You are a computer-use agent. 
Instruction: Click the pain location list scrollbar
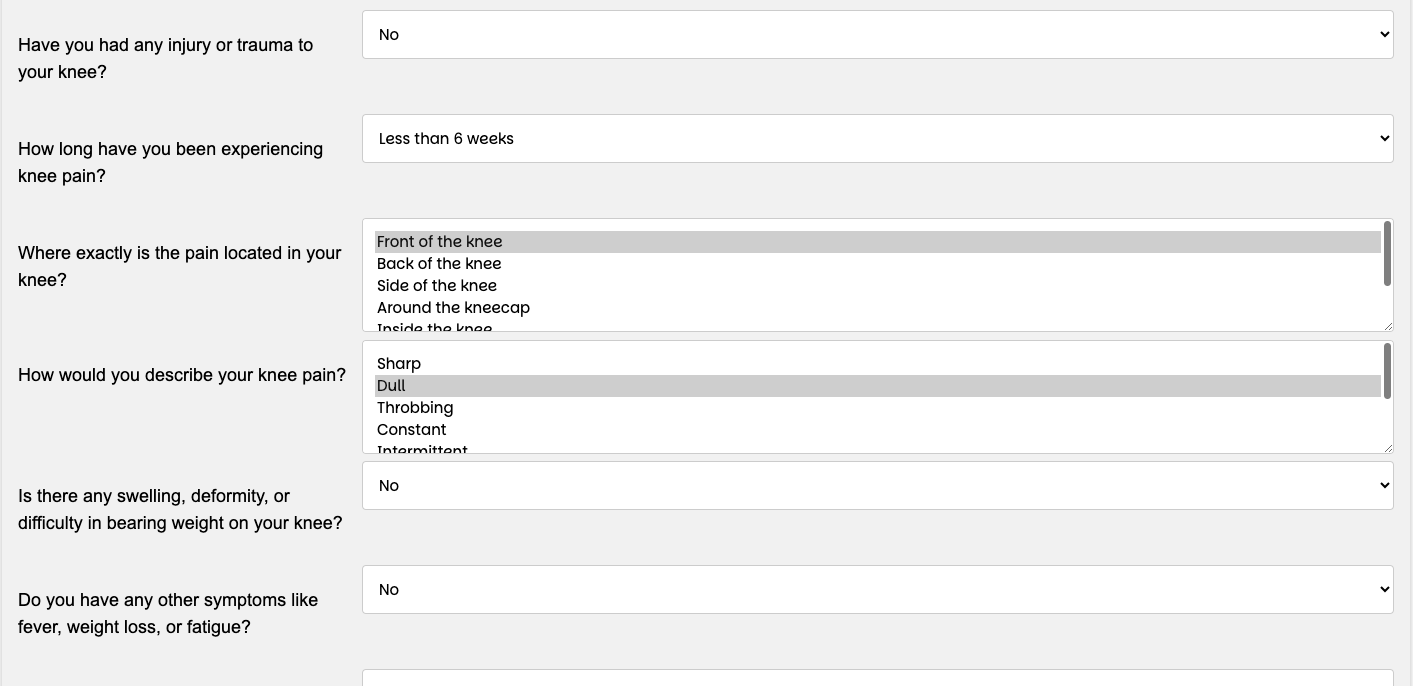tap(1387, 254)
